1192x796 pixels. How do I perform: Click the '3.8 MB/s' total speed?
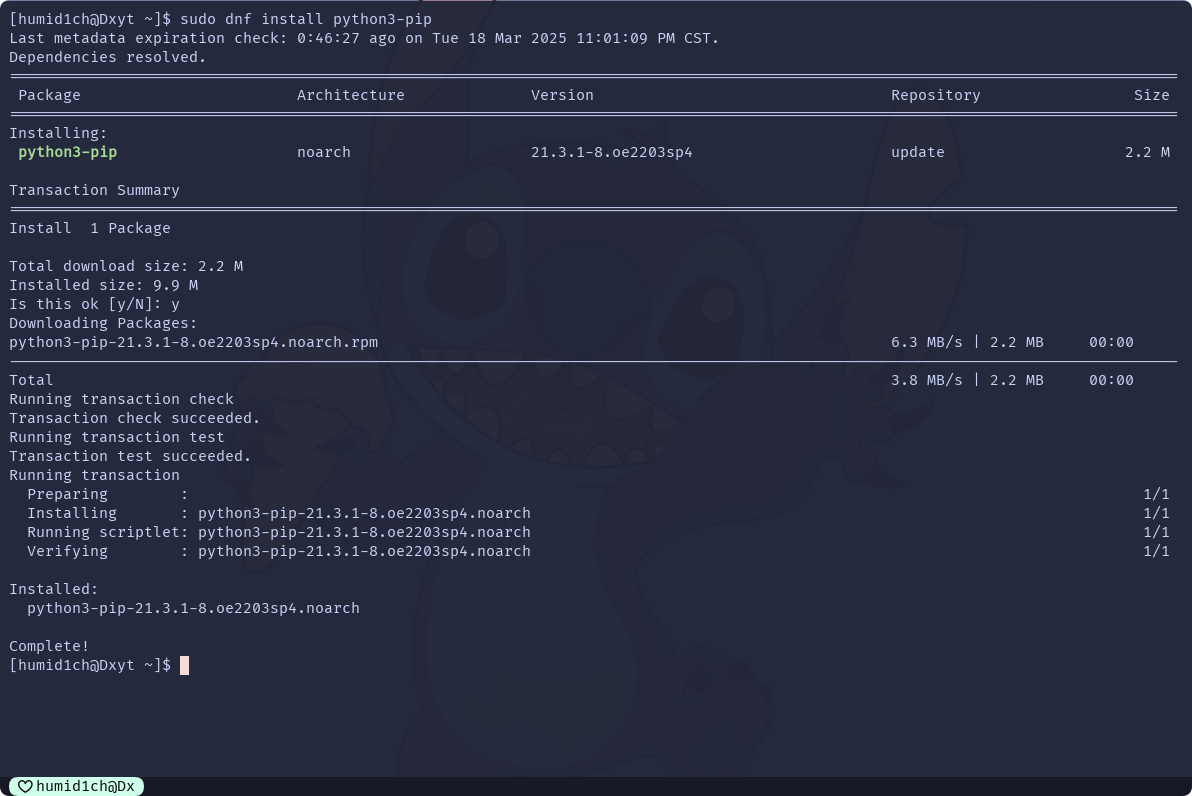[927, 380]
